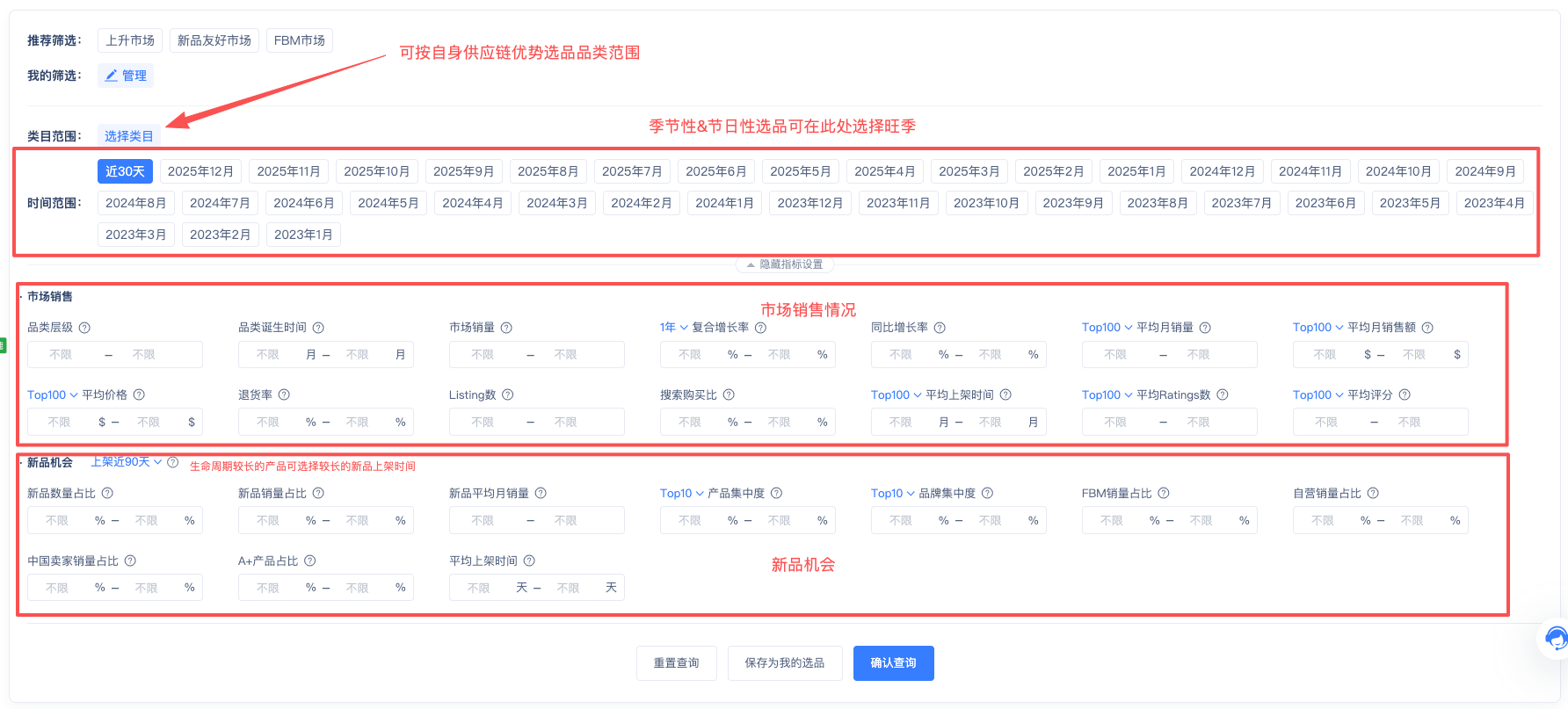Open the help icon beside 复合增长率
This screenshot has height=709, width=1568.
(760, 328)
